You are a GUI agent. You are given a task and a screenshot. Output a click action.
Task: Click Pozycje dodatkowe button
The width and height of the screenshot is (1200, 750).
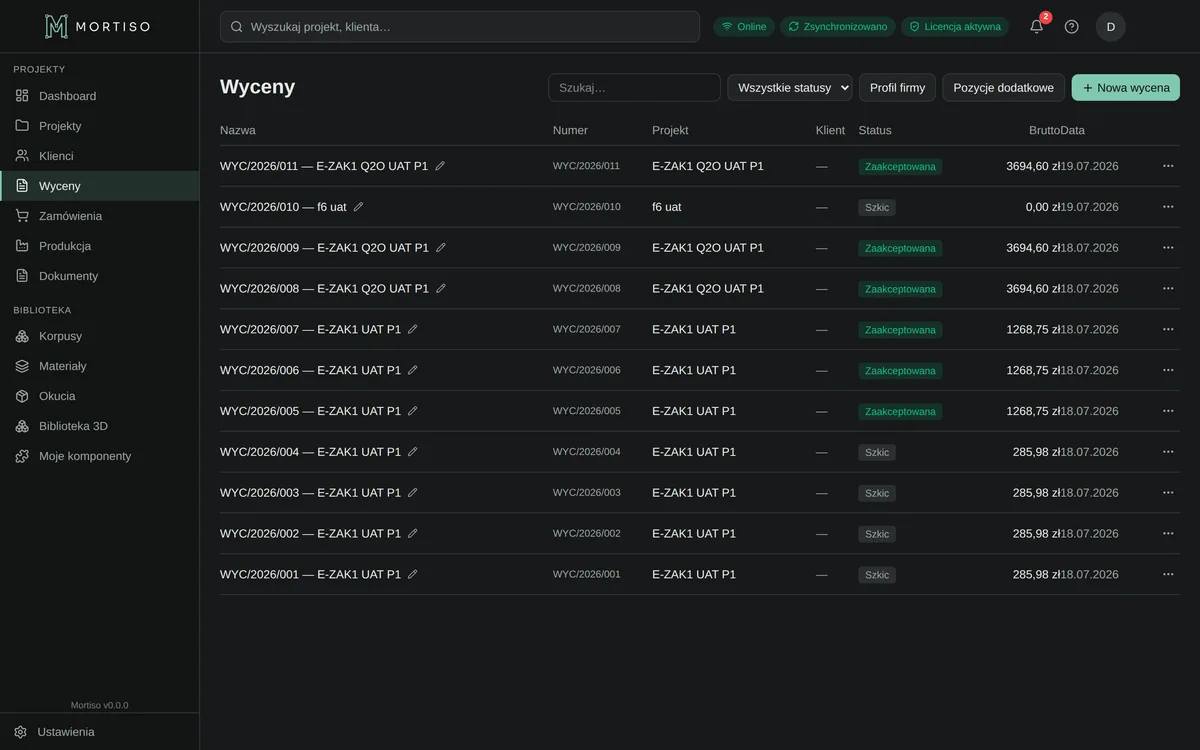click(x=1003, y=87)
